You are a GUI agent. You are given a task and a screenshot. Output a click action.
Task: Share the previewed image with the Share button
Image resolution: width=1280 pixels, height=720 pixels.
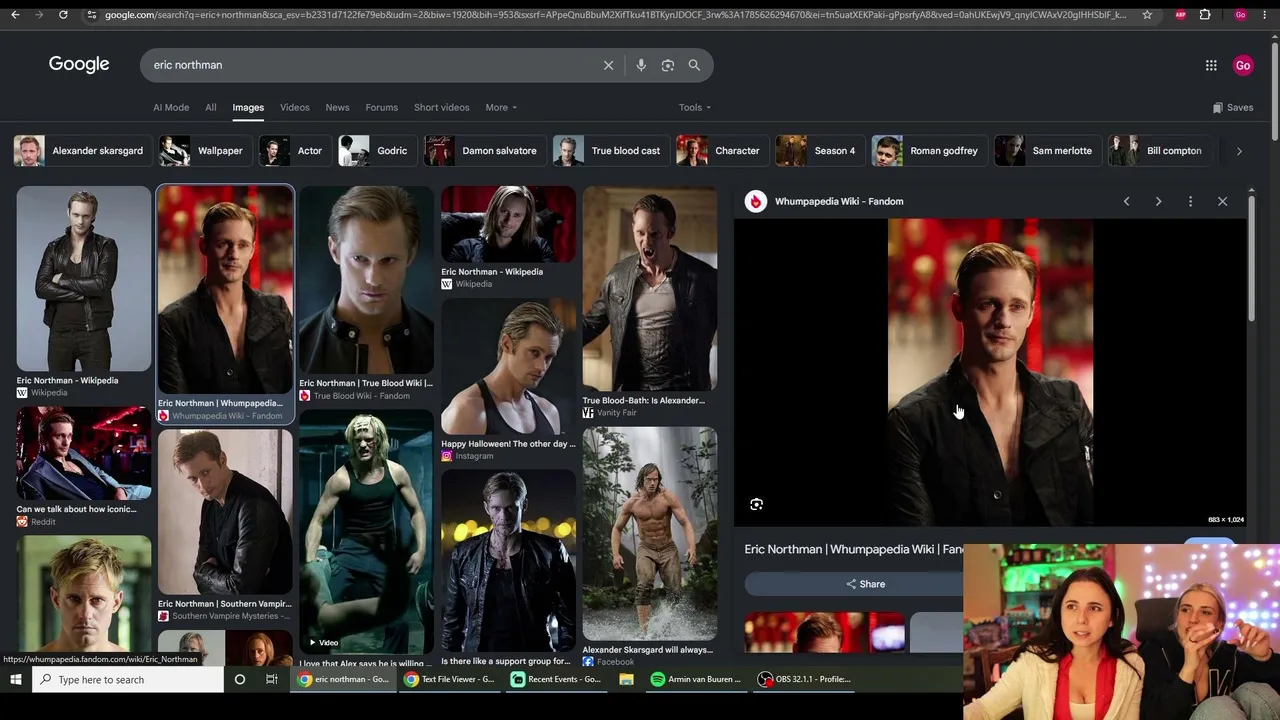coord(865,584)
